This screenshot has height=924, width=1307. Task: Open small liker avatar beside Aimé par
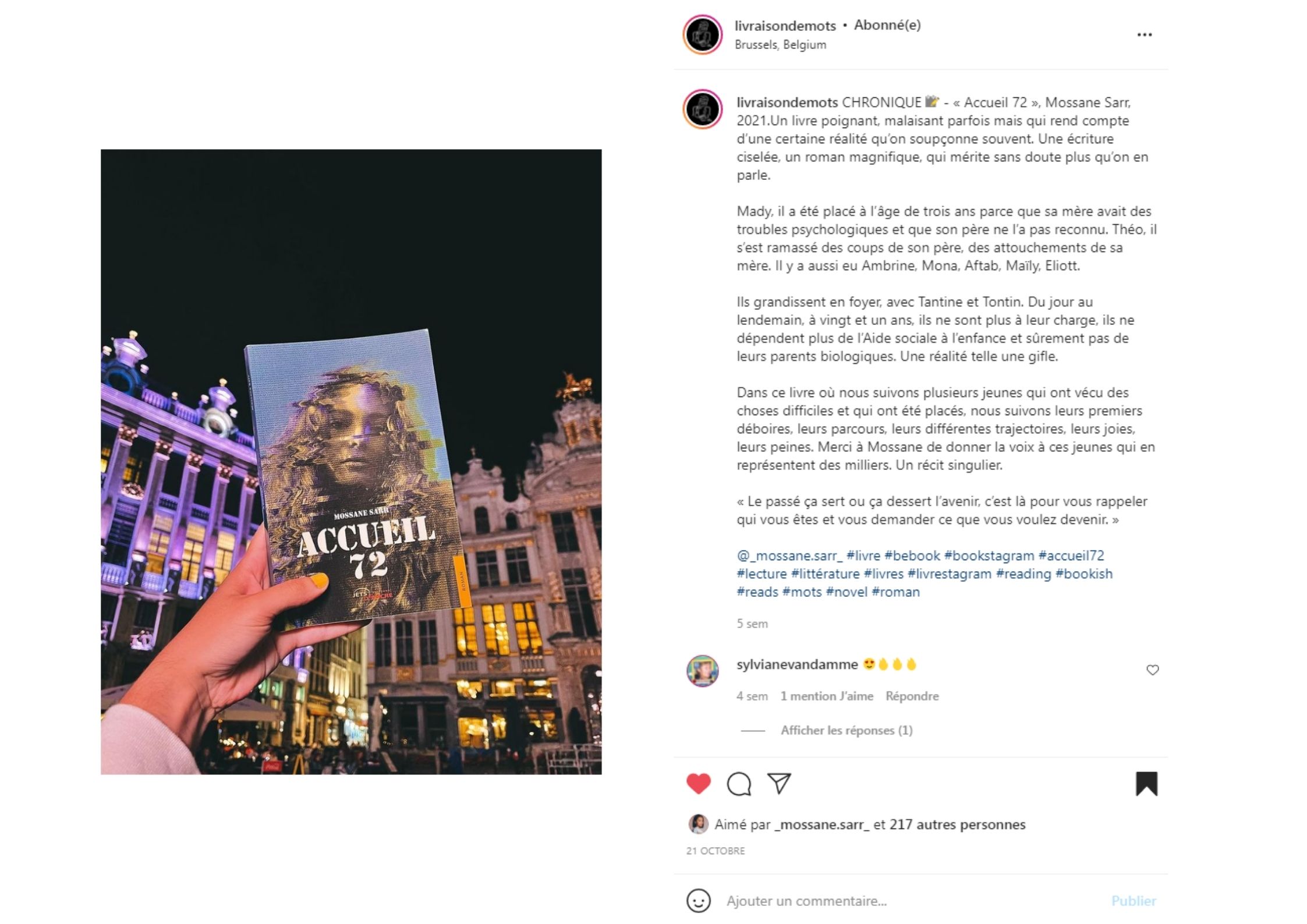click(x=698, y=824)
